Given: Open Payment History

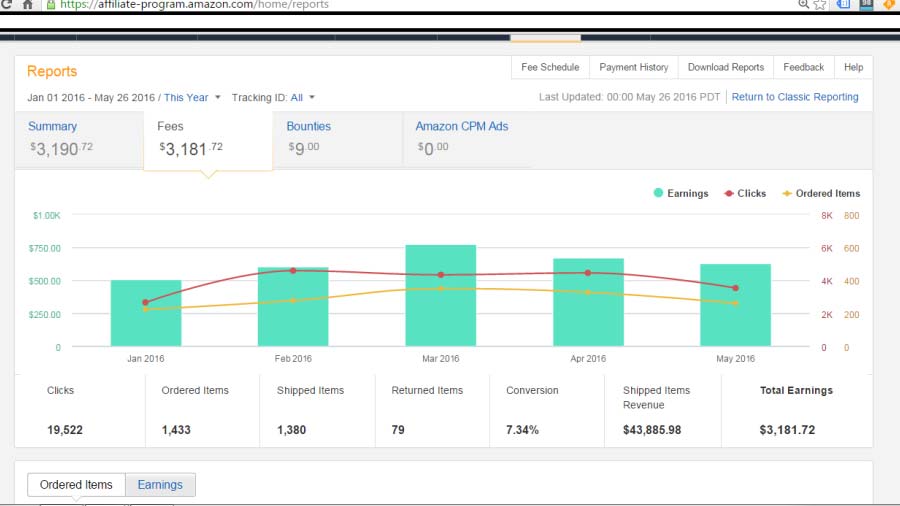Looking at the screenshot, I should 634,67.
